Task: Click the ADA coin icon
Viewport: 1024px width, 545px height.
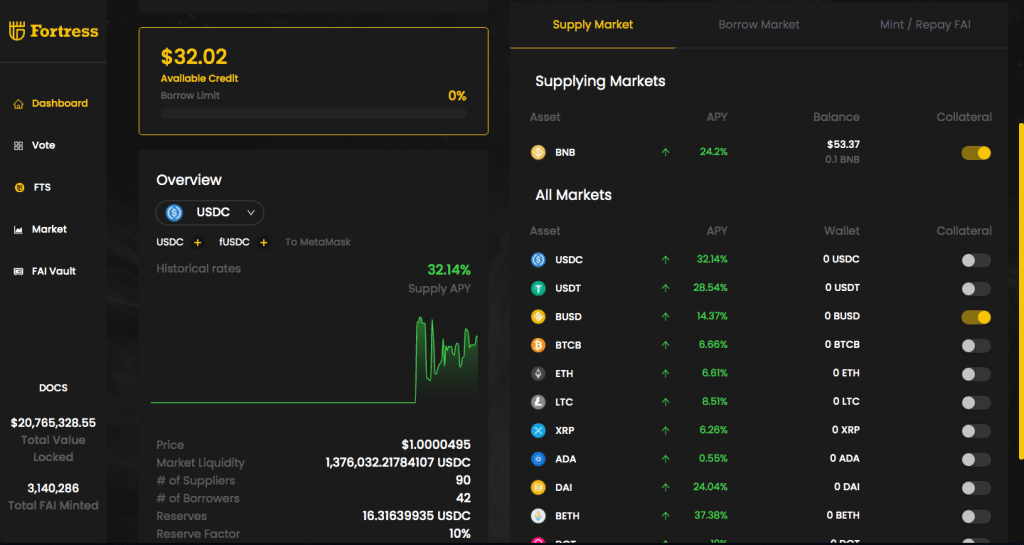Action: pyautogui.click(x=538, y=459)
